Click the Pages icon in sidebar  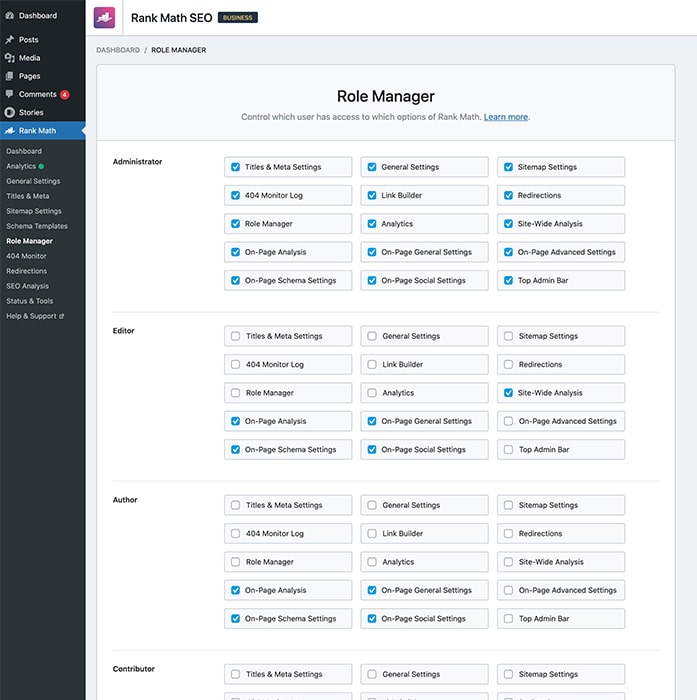coord(9,76)
